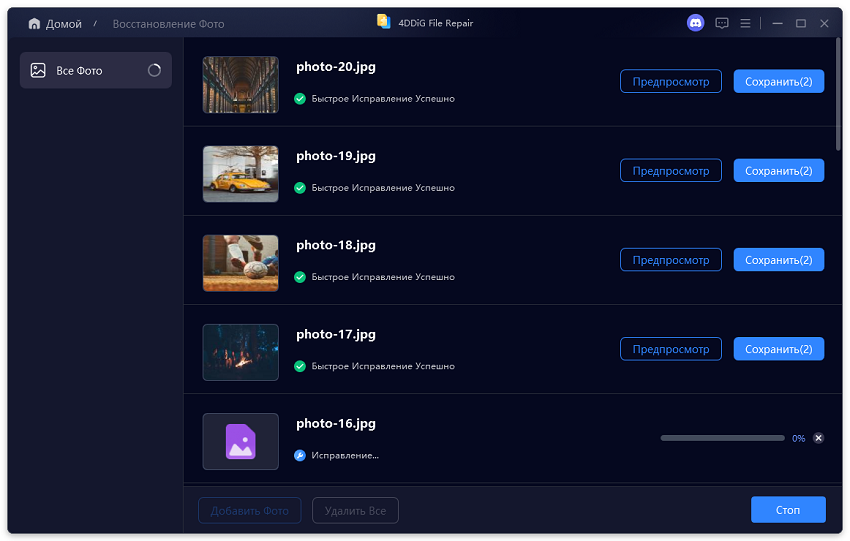850x541 pixels.
Task: Click the photo icon beside Все Фото
Action: (x=38, y=71)
